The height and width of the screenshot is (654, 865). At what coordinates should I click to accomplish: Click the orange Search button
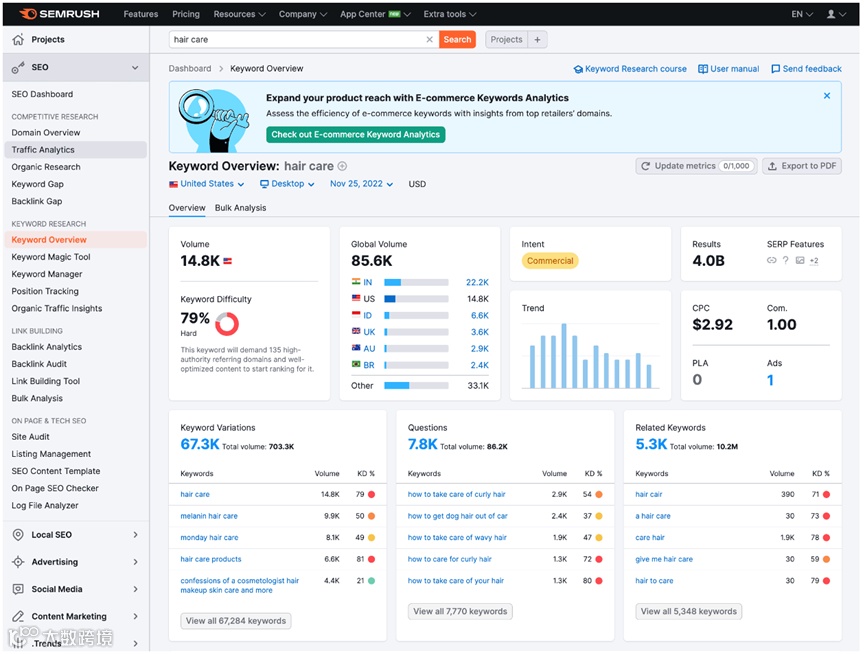tap(457, 40)
